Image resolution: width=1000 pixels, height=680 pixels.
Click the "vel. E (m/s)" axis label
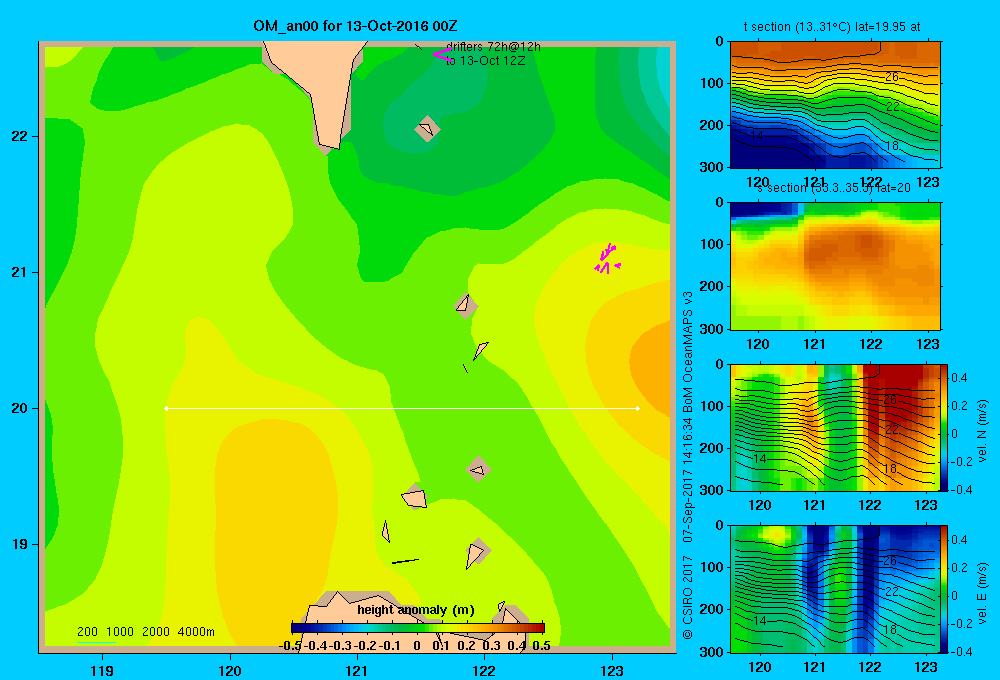coord(982,592)
